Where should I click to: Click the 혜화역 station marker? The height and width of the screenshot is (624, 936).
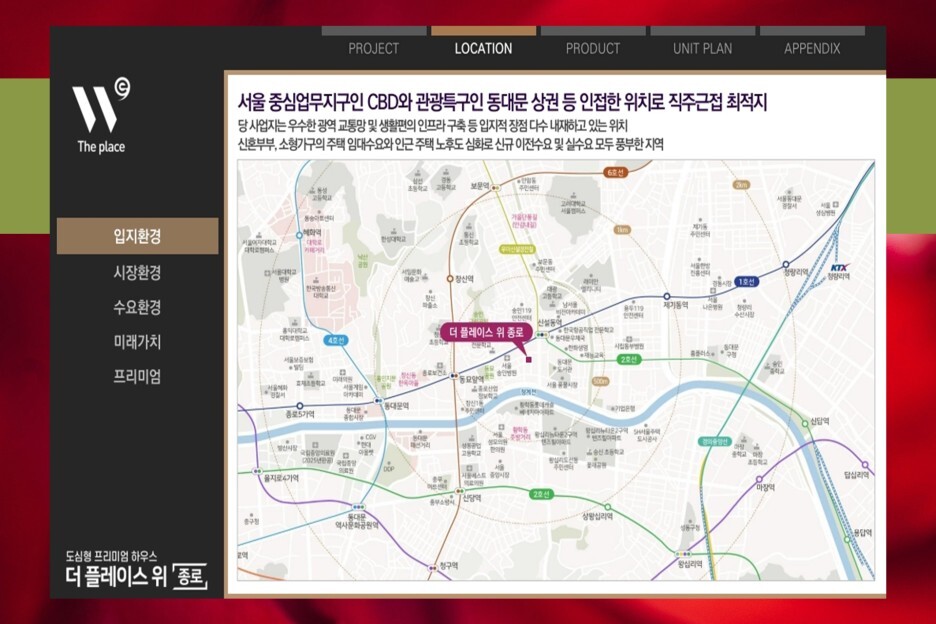(x=300, y=236)
